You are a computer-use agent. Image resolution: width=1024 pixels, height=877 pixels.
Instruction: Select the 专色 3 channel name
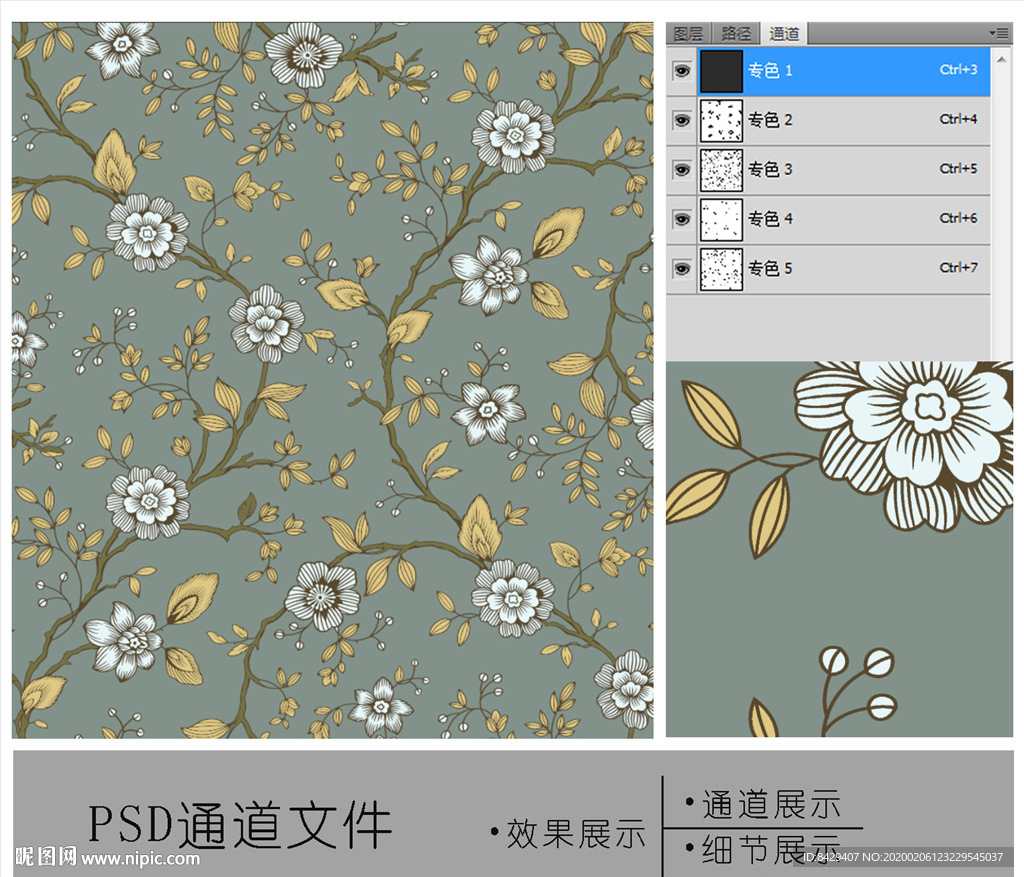coord(770,170)
